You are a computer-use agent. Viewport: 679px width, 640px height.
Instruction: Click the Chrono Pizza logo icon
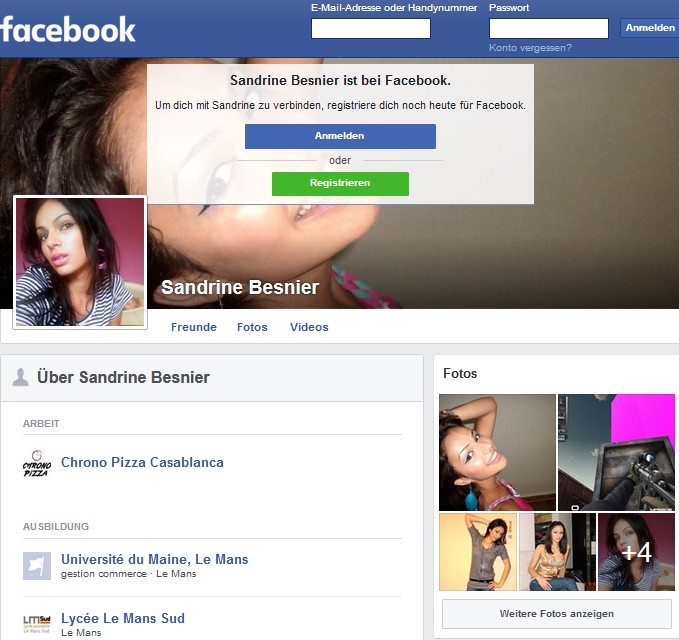tap(37, 463)
